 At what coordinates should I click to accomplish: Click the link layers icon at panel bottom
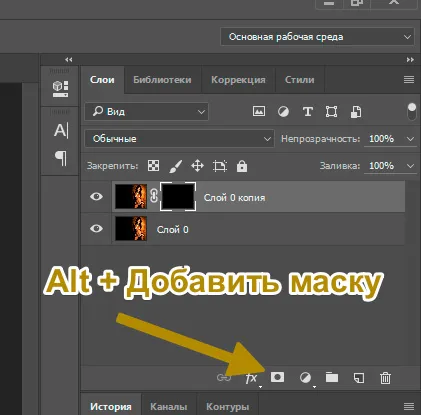[x=224, y=378]
